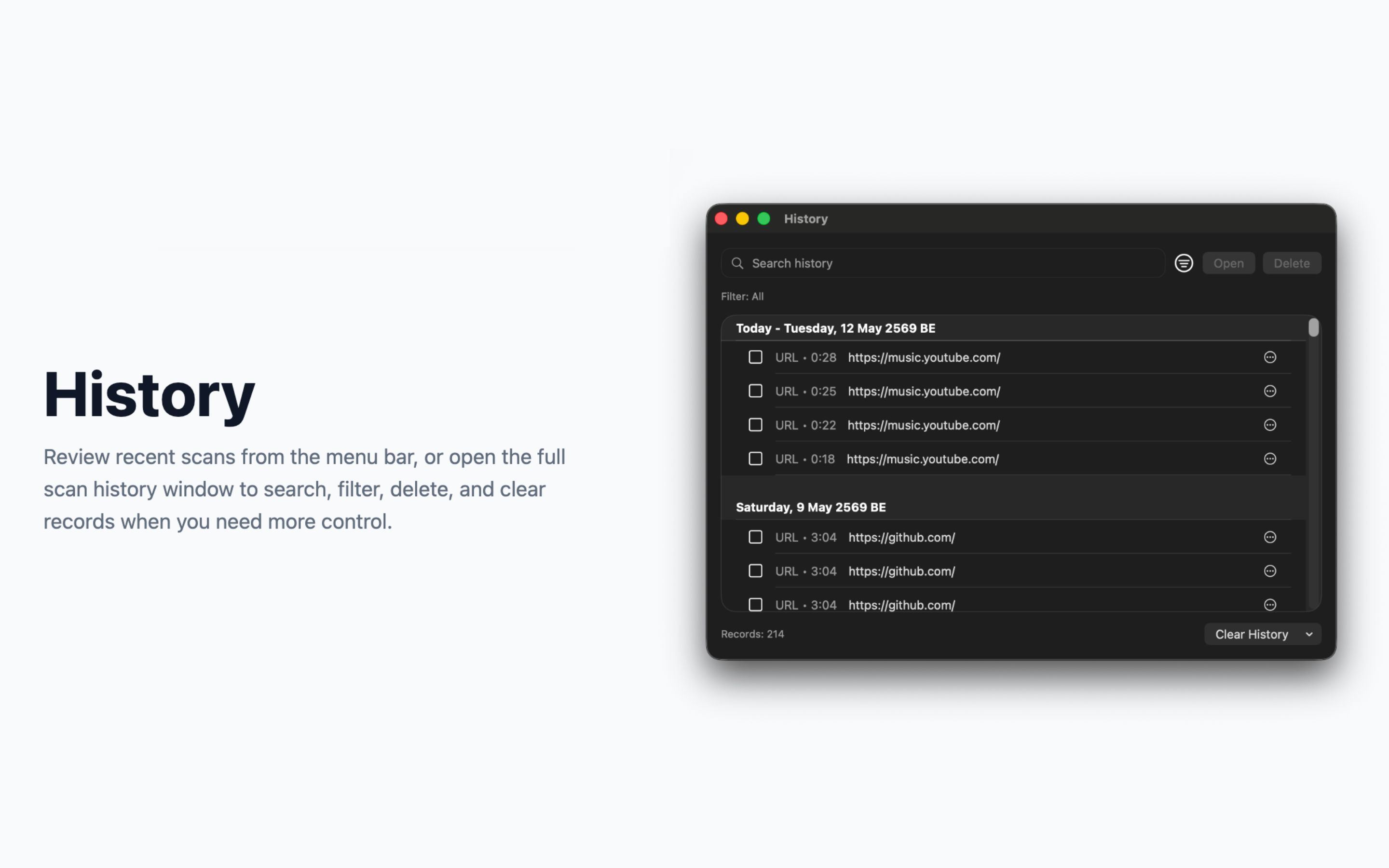Screen dimensions: 1389x868
Task: Check the second github.com record checkbox
Action: (755, 570)
